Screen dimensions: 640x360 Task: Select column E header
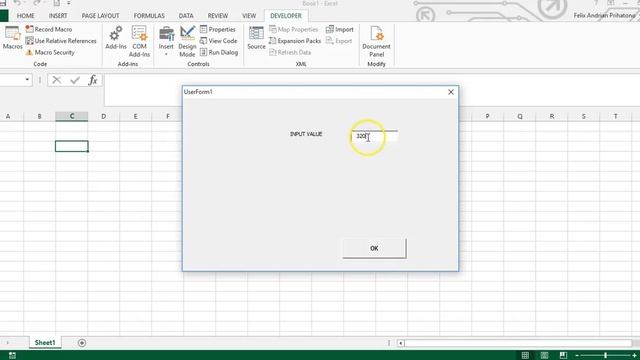(x=136, y=116)
